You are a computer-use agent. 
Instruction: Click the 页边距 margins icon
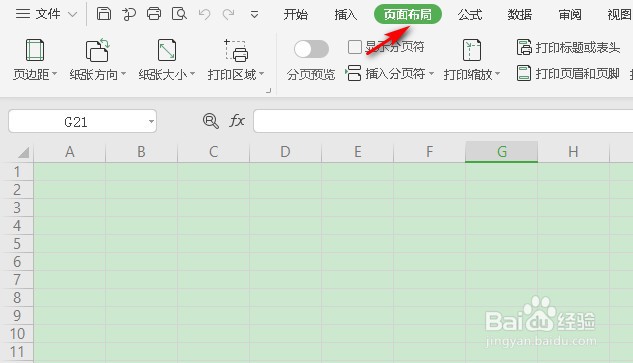(35, 50)
